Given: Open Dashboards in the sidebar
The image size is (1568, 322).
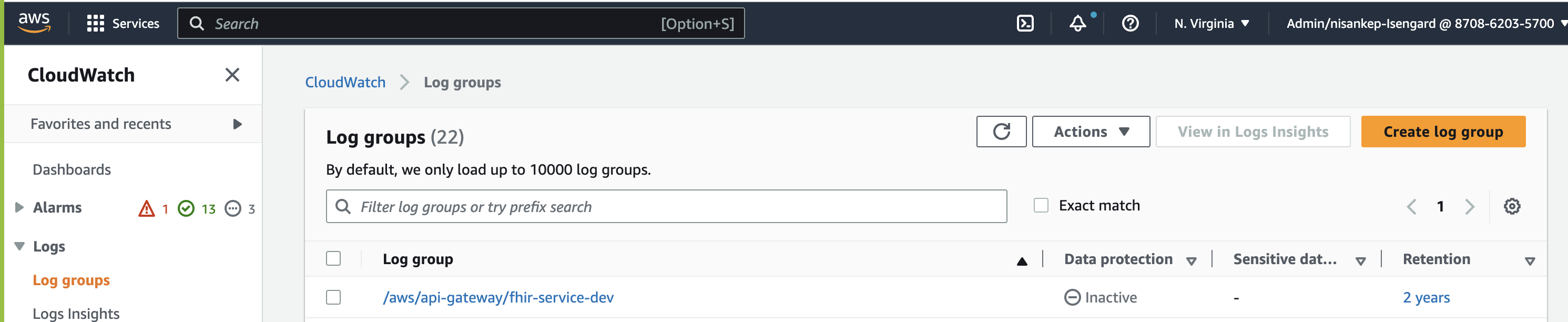Looking at the screenshot, I should pos(72,170).
